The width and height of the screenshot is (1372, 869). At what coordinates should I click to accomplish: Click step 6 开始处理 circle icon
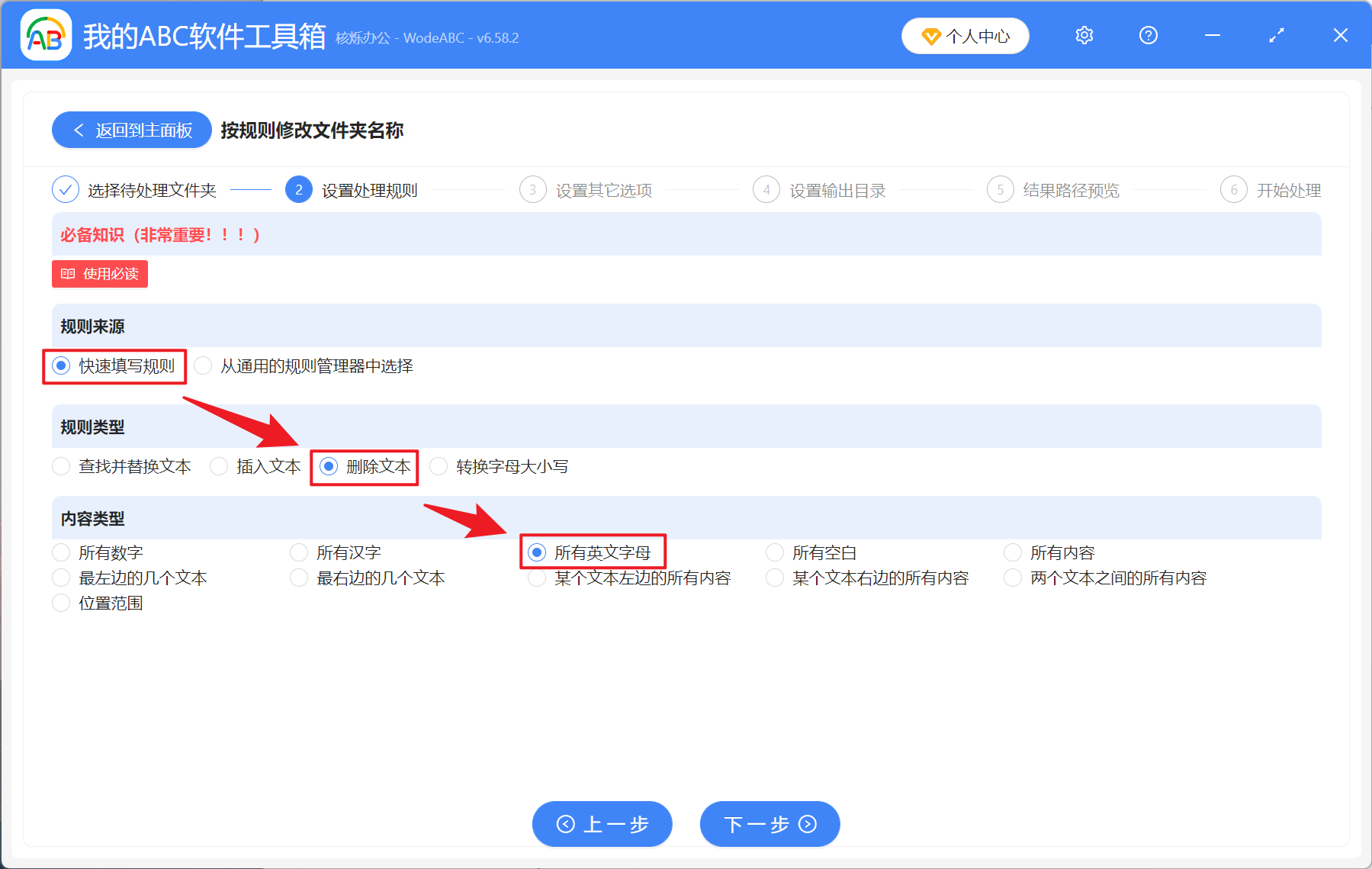(x=1234, y=189)
